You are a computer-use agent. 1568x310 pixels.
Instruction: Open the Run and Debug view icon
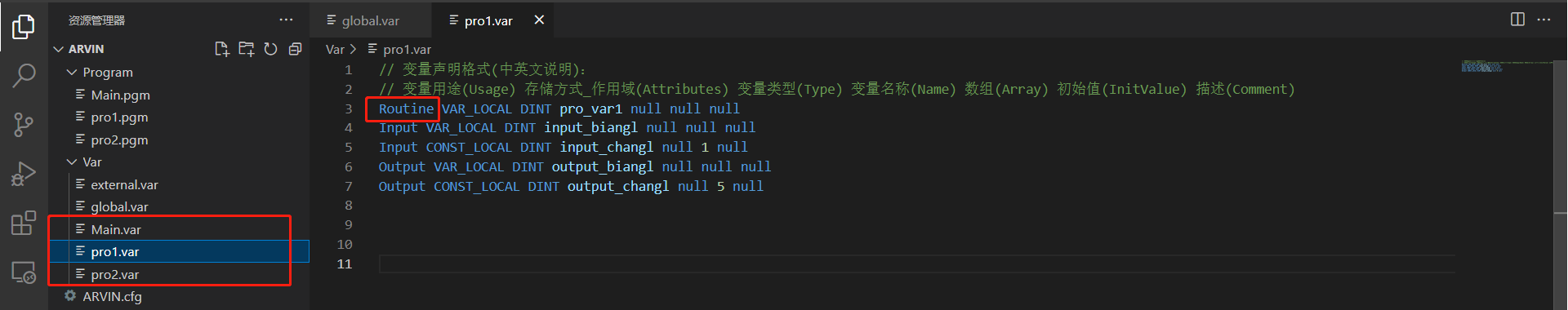(x=24, y=174)
